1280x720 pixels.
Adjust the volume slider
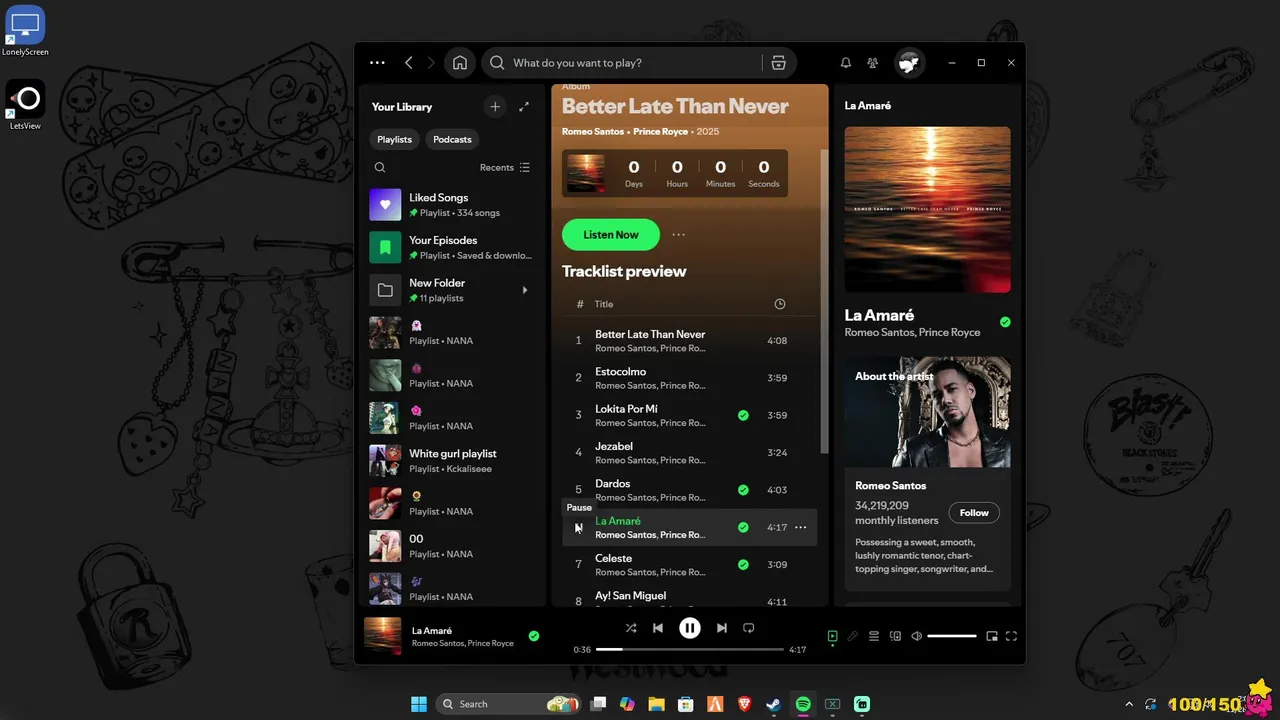click(x=952, y=636)
